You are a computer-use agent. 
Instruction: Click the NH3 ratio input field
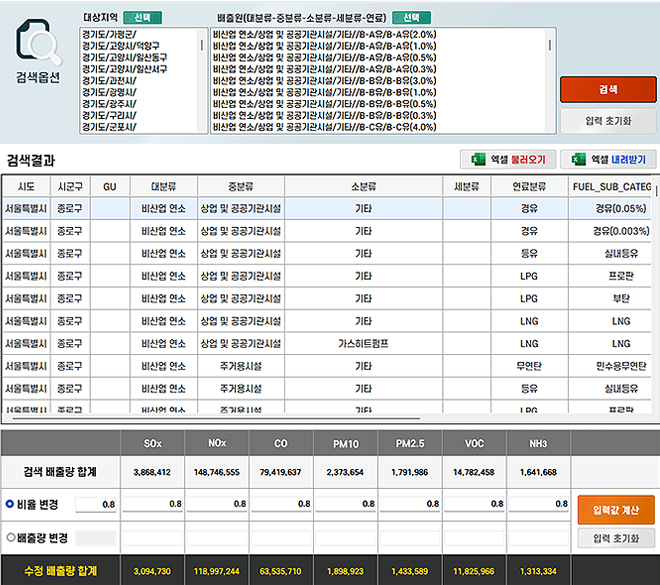pyautogui.click(x=539, y=504)
